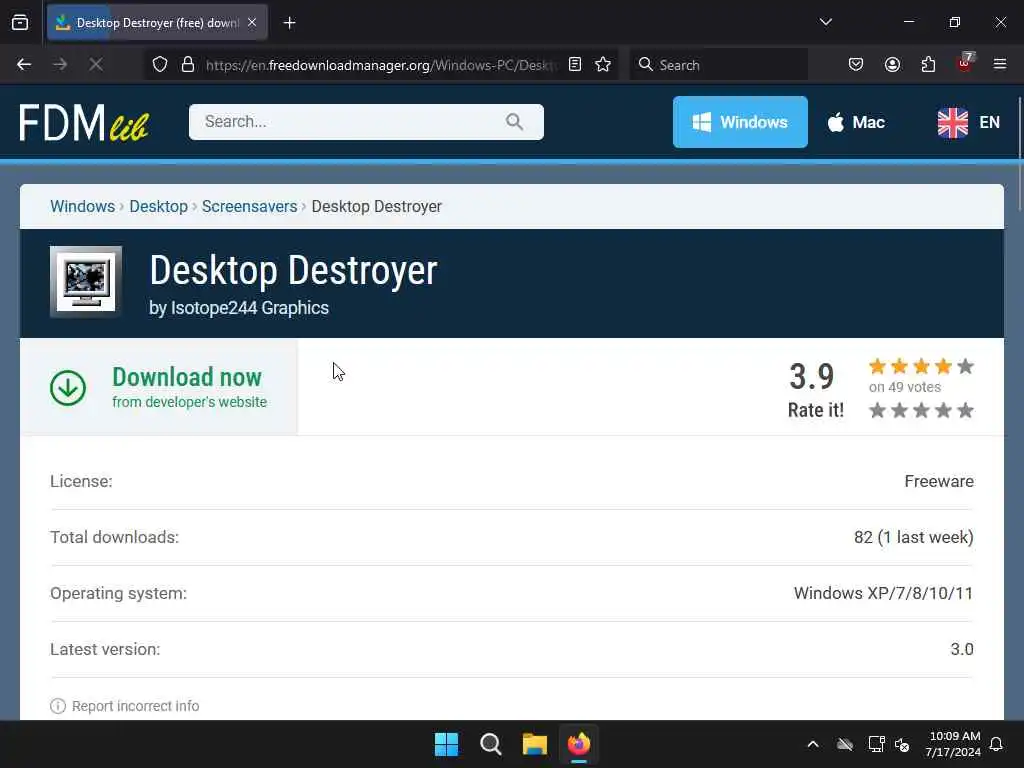Screen dimensions: 1024x768
Task: Stop loading the current page
Action: pos(96,65)
